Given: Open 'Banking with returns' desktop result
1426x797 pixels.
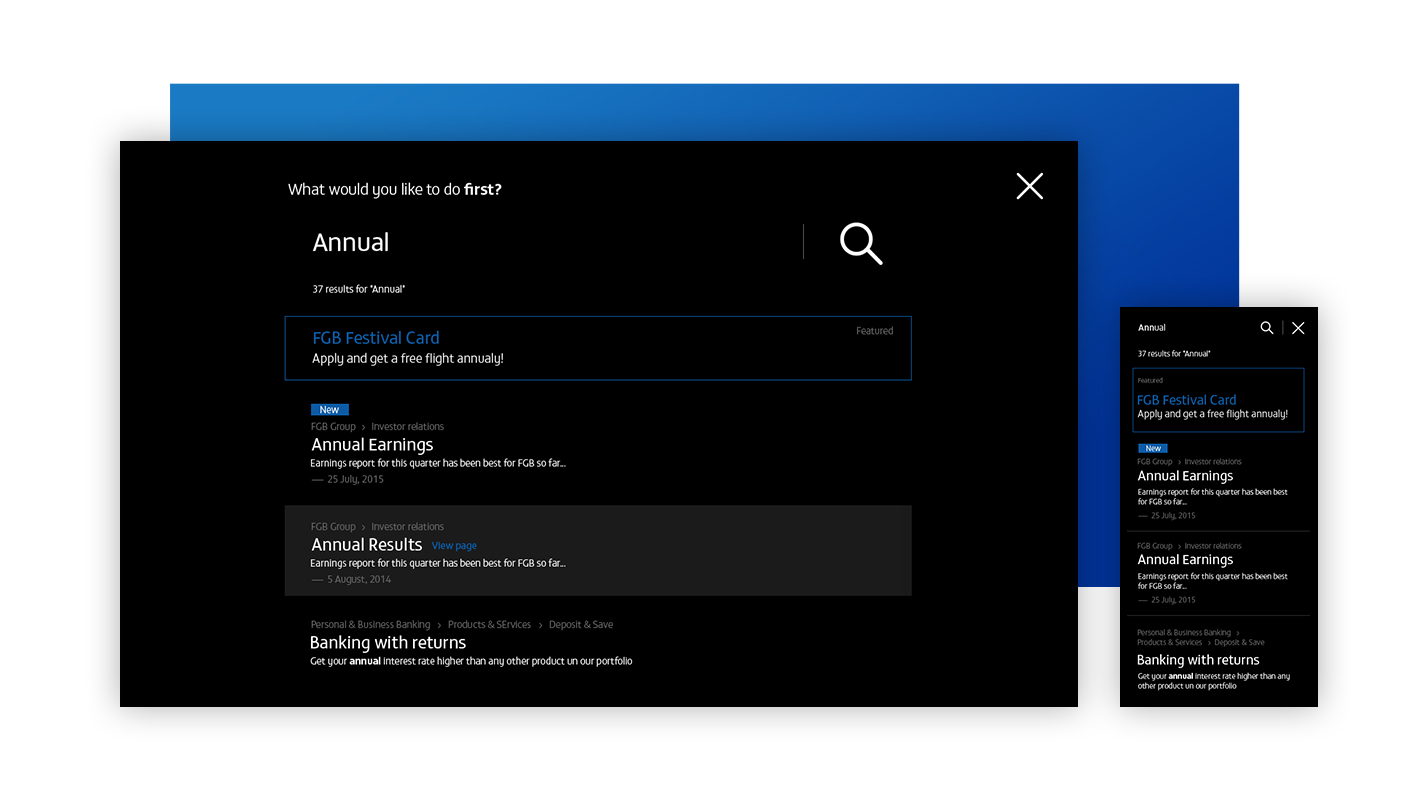Looking at the screenshot, I should pyautogui.click(x=388, y=643).
